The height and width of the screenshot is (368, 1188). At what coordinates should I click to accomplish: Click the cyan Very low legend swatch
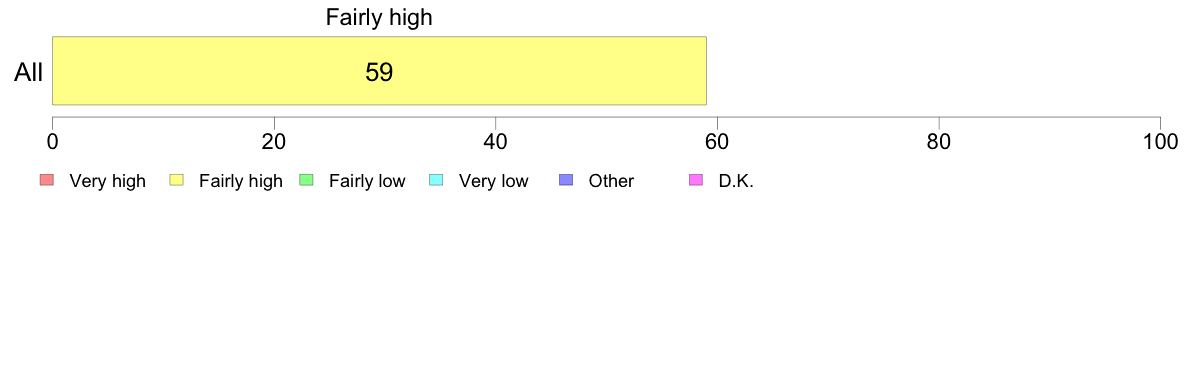point(436,180)
